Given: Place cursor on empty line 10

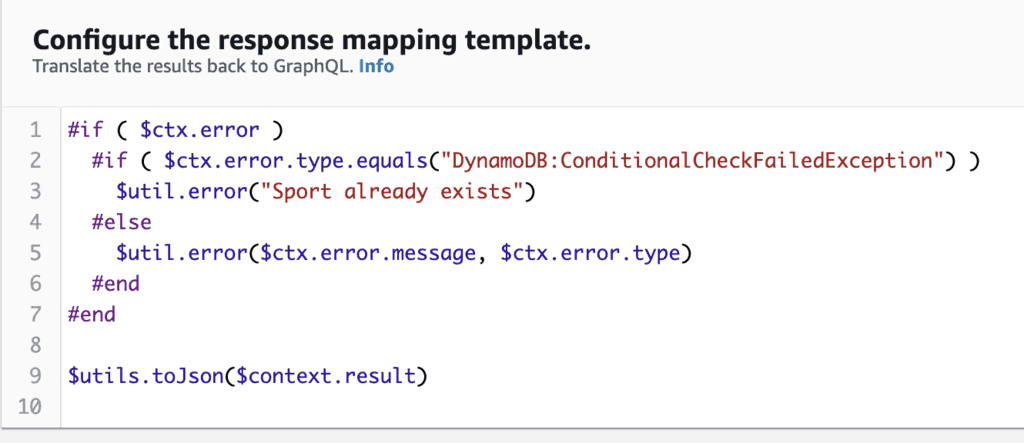Looking at the screenshot, I should [300, 406].
